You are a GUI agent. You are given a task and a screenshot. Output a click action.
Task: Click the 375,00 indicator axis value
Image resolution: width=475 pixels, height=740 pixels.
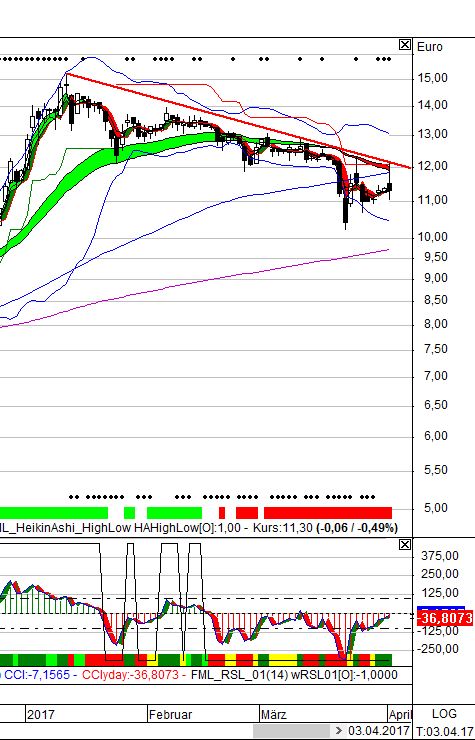click(x=440, y=556)
